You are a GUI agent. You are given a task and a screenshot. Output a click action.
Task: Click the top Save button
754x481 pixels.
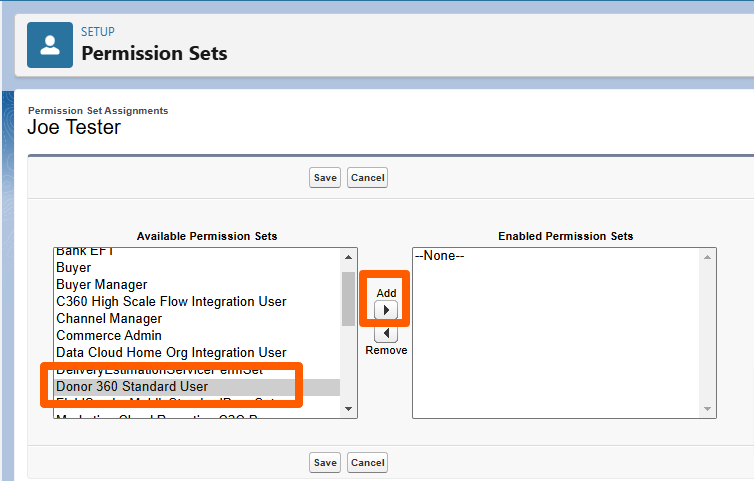[x=325, y=177]
